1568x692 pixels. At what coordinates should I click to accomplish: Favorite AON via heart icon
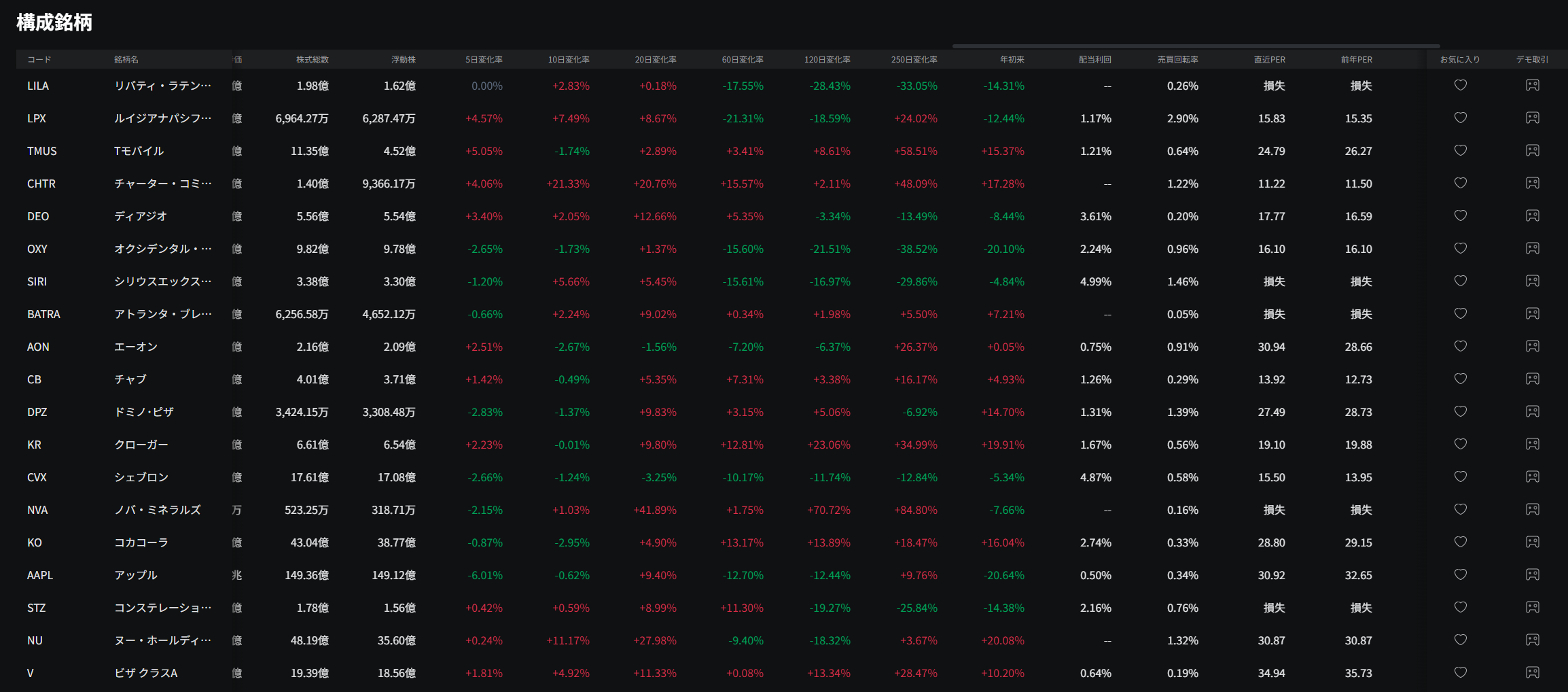pos(1460,347)
